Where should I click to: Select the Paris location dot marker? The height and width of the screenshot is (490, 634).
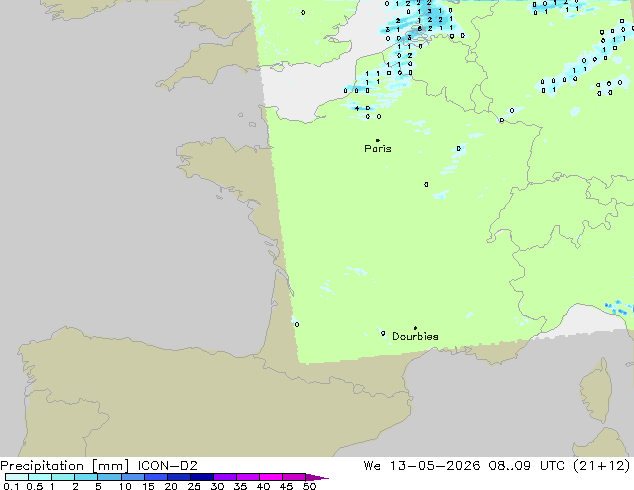(378, 140)
